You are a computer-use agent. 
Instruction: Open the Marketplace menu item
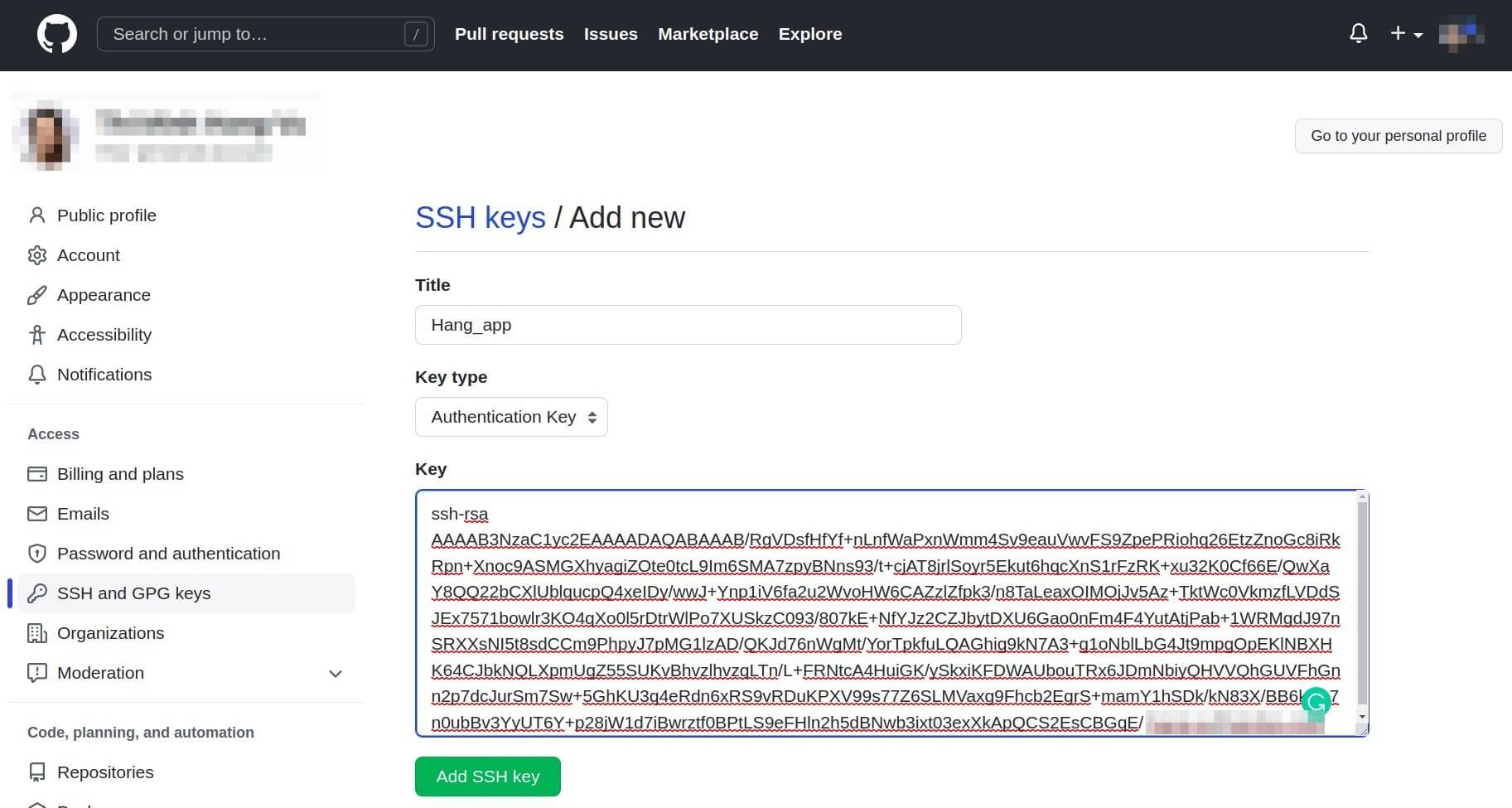tap(708, 34)
